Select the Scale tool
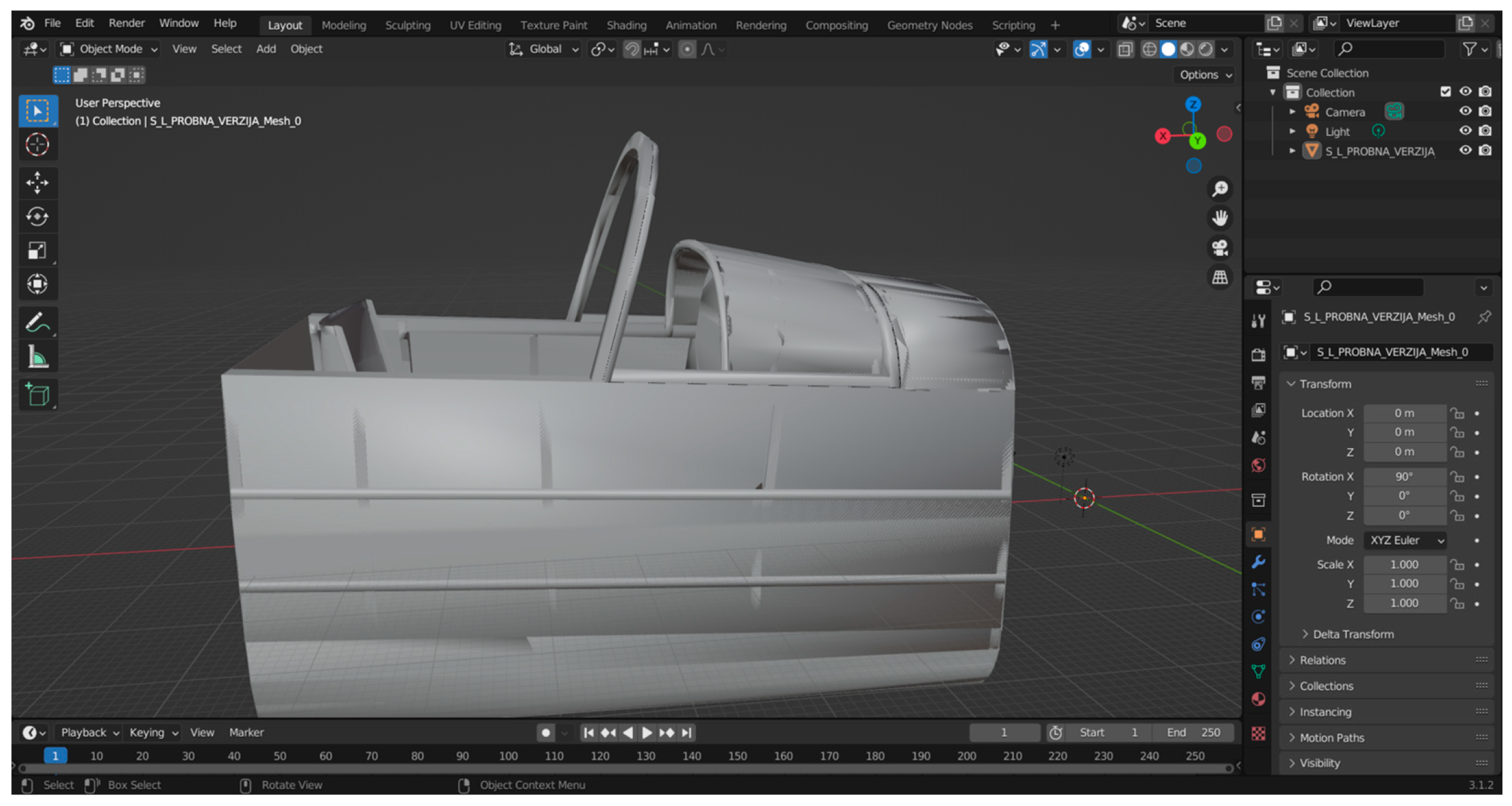The image size is (1512, 806). tap(37, 250)
